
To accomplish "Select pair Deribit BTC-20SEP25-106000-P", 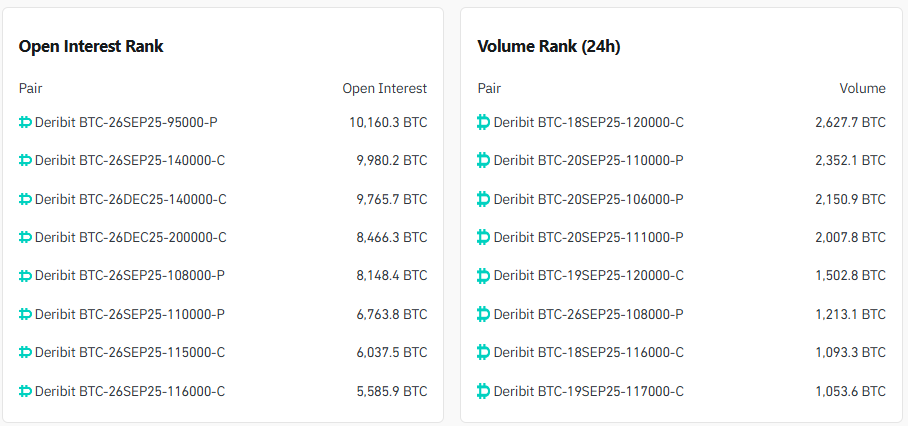I will [x=588, y=200].
